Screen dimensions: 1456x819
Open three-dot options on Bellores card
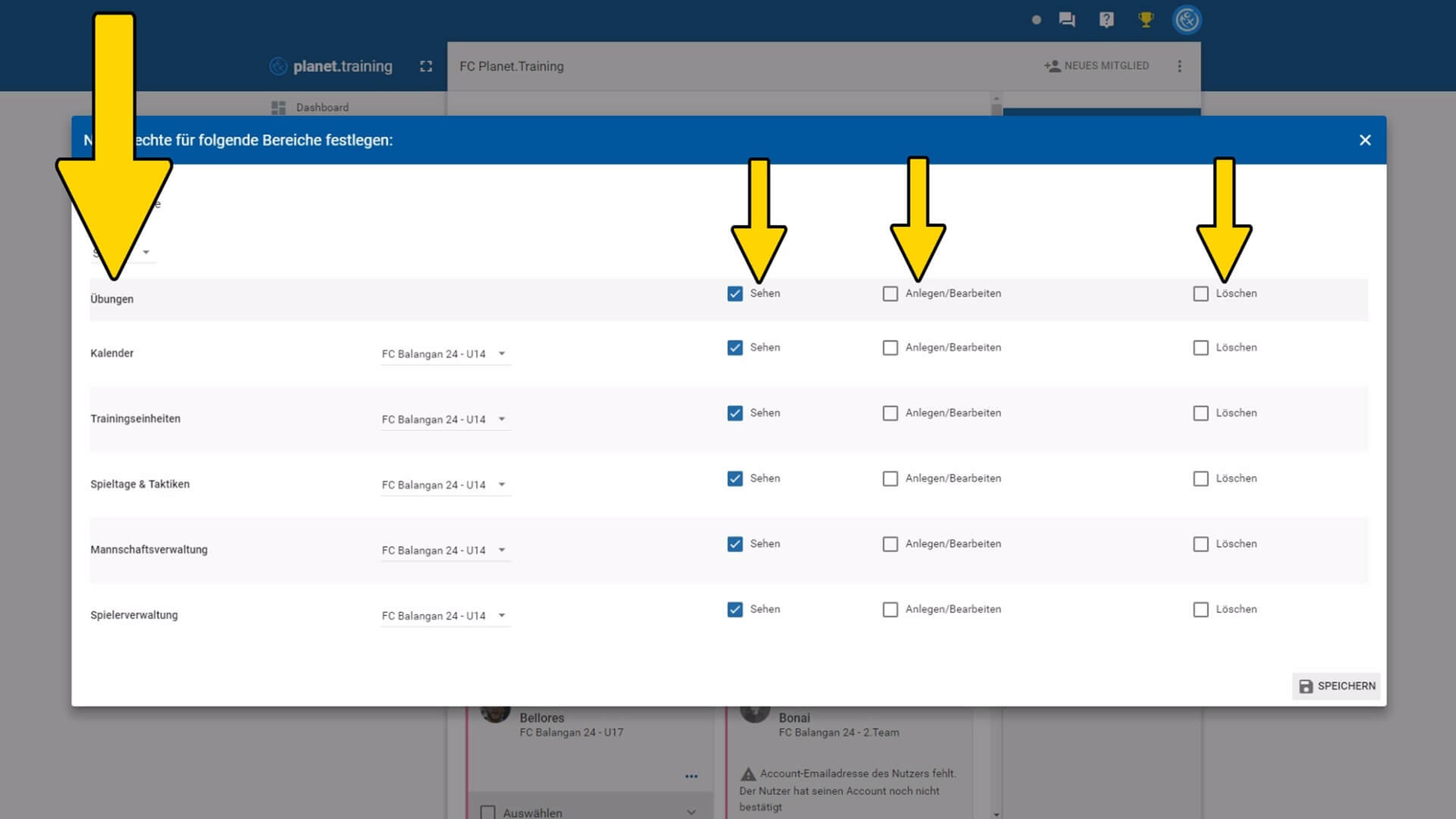(x=691, y=777)
